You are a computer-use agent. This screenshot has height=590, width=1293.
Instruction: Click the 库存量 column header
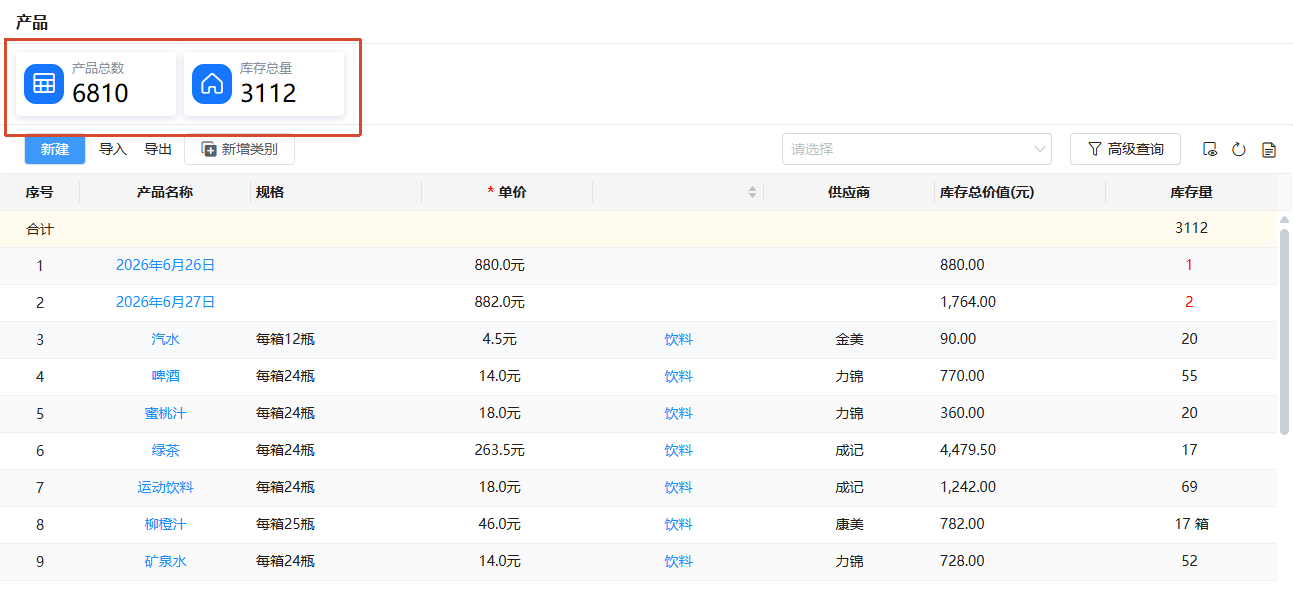(1191, 192)
